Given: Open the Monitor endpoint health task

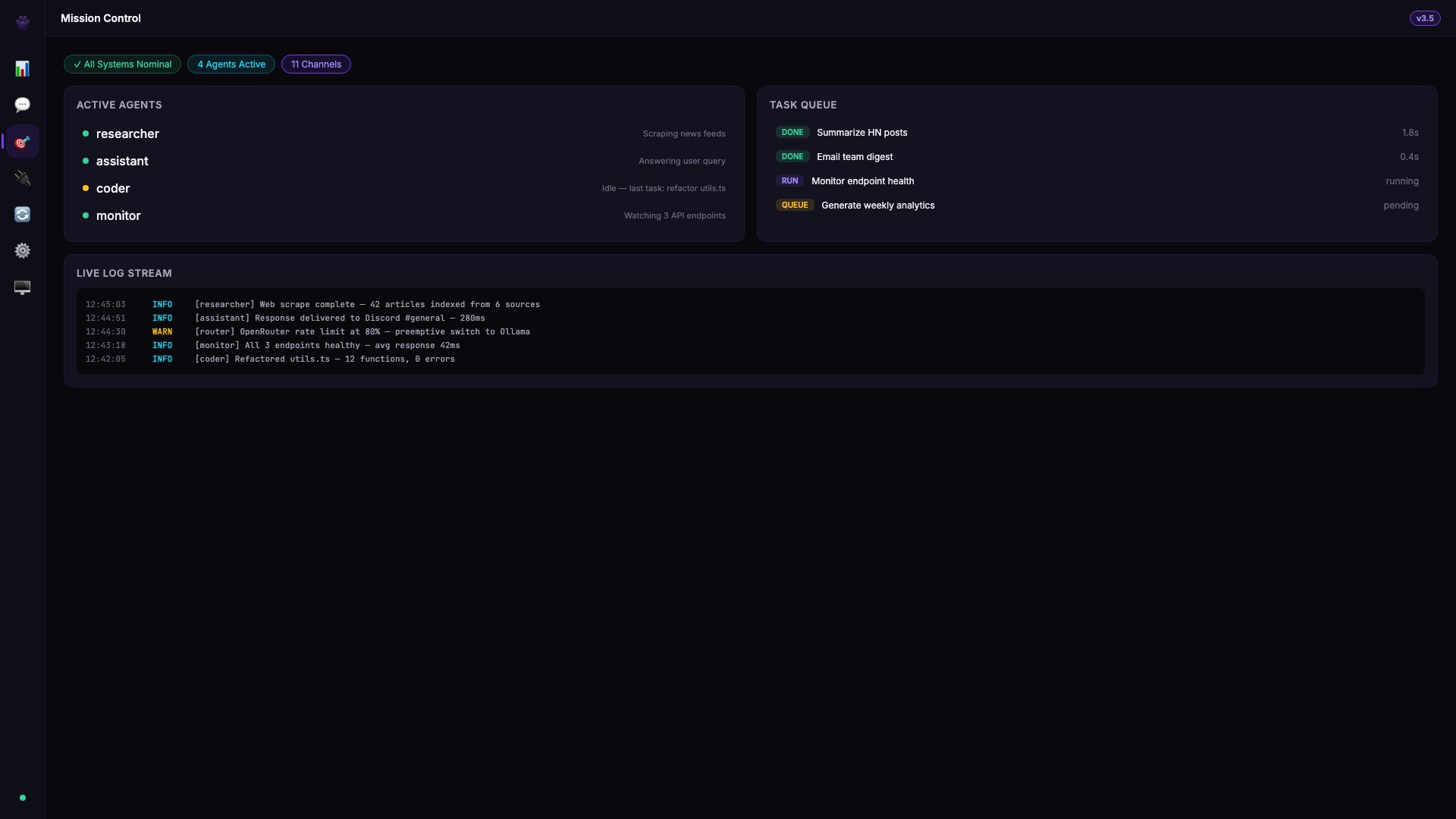Looking at the screenshot, I should [862, 181].
